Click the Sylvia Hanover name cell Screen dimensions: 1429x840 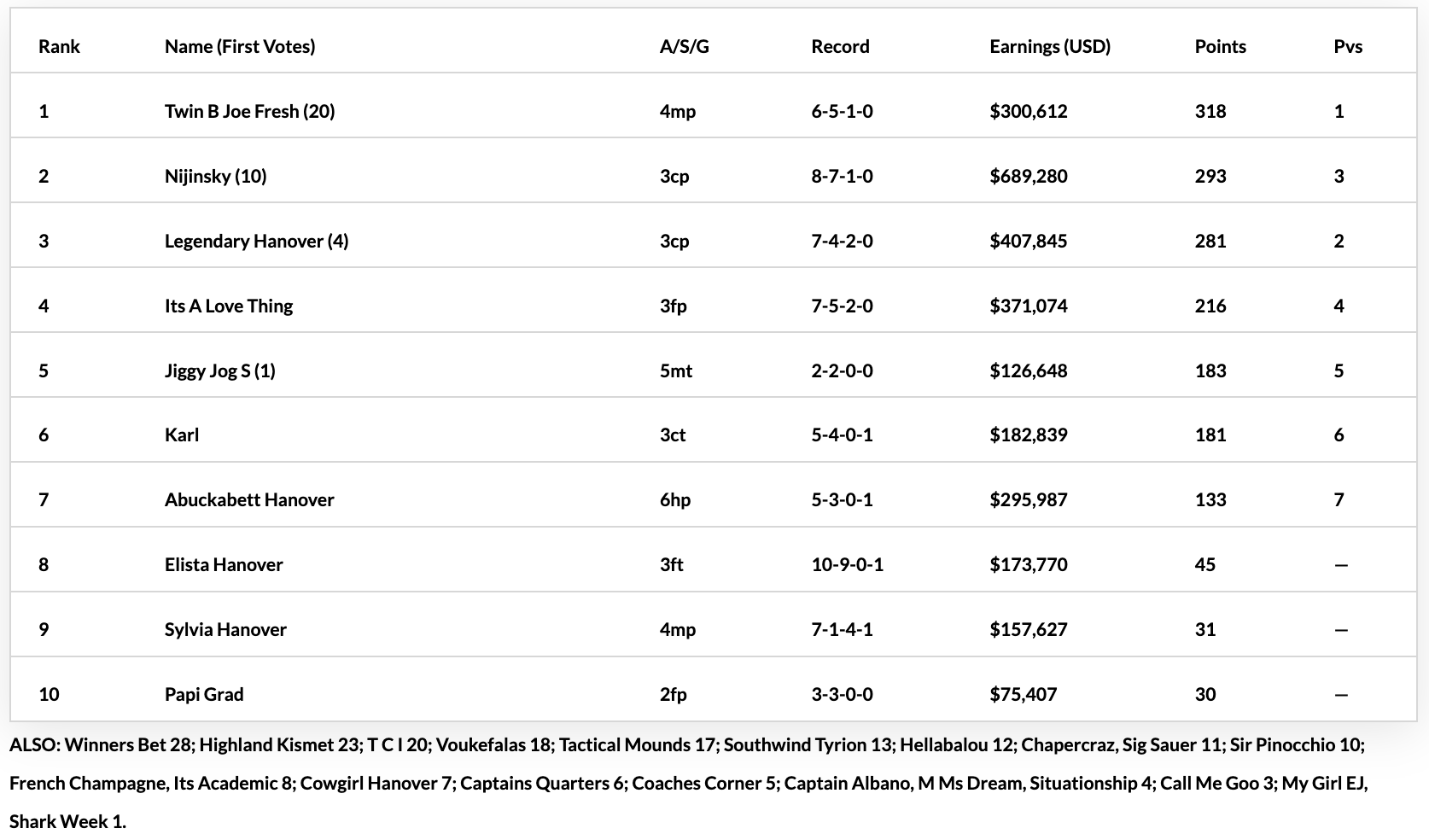(x=225, y=629)
